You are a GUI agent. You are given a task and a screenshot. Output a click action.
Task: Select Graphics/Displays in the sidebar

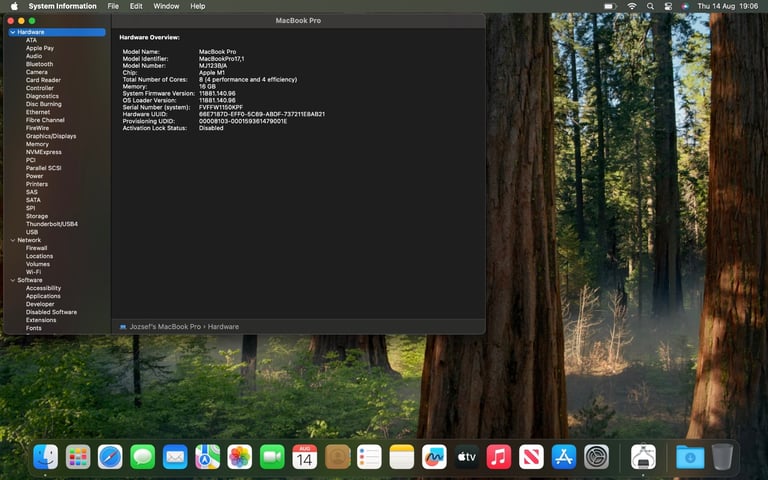pos(51,136)
